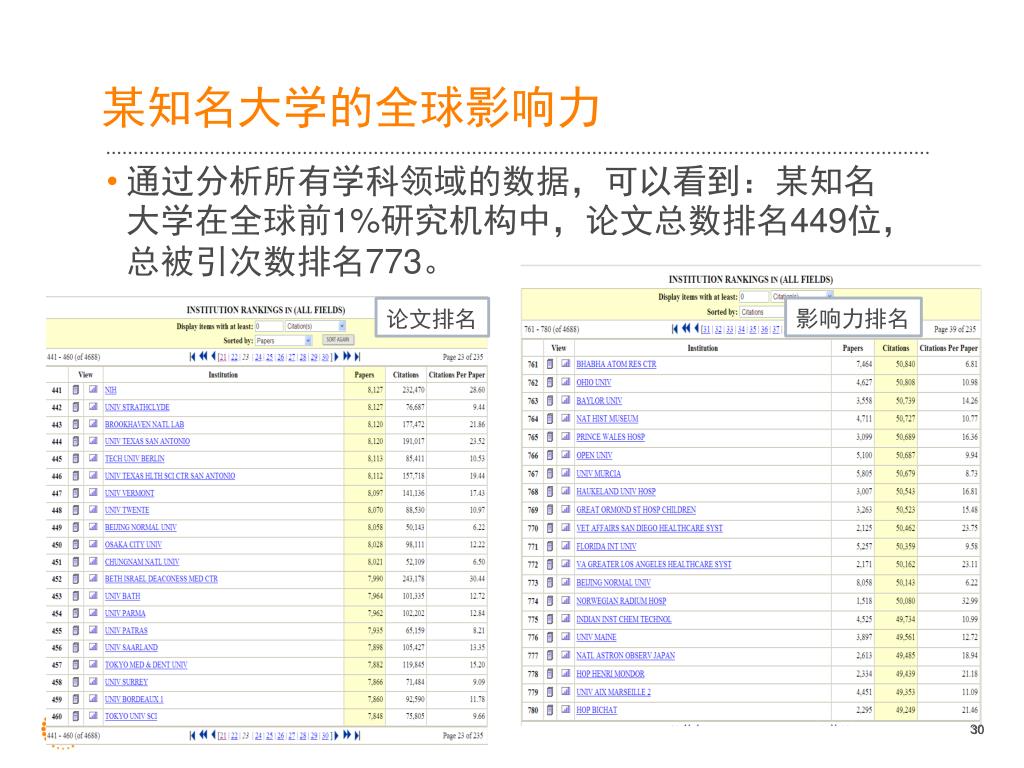Open TOKYO MED & DENT UNIV link

[x=146, y=665]
